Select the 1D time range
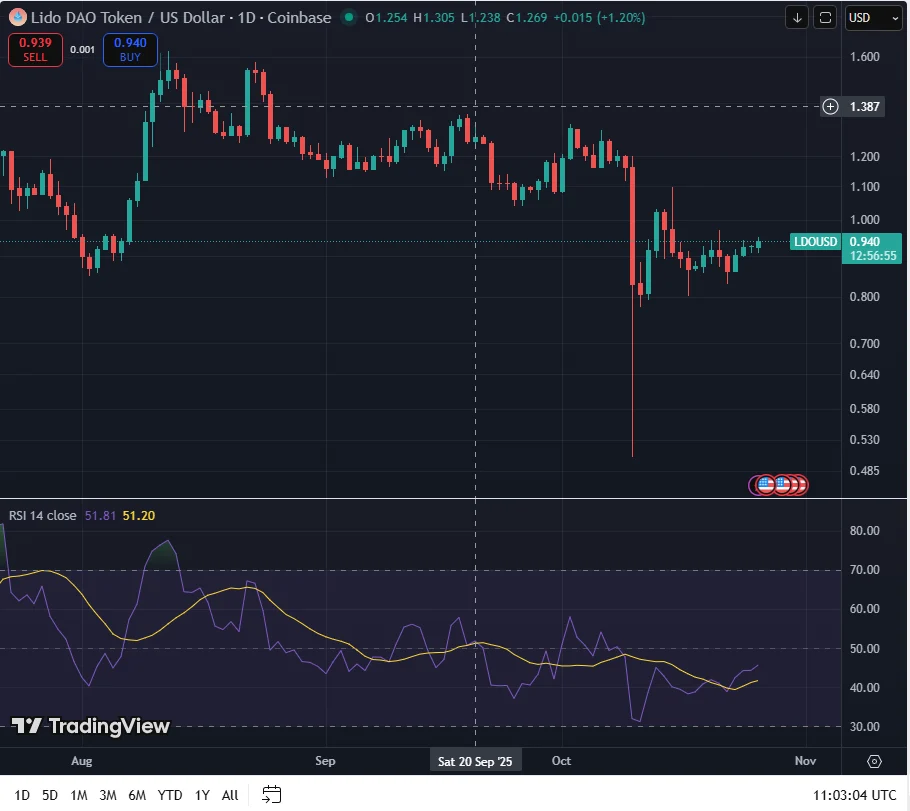 tap(22, 795)
